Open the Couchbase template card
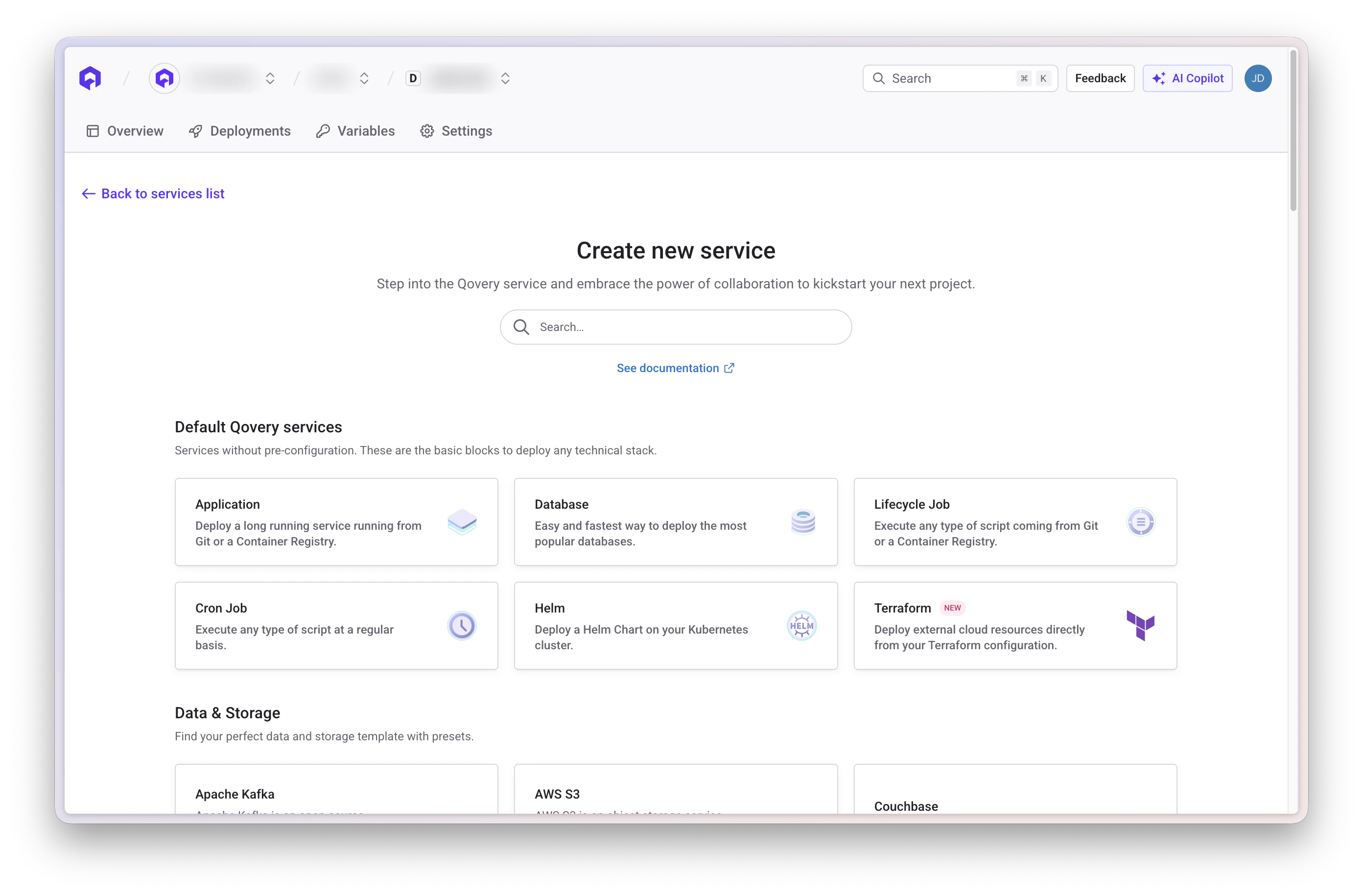1363x896 pixels. click(x=1015, y=789)
